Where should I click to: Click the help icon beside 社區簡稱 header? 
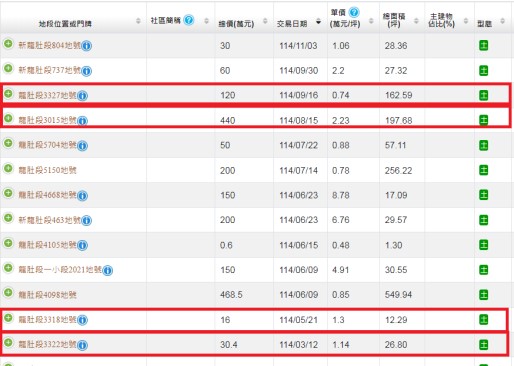[x=189, y=20]
